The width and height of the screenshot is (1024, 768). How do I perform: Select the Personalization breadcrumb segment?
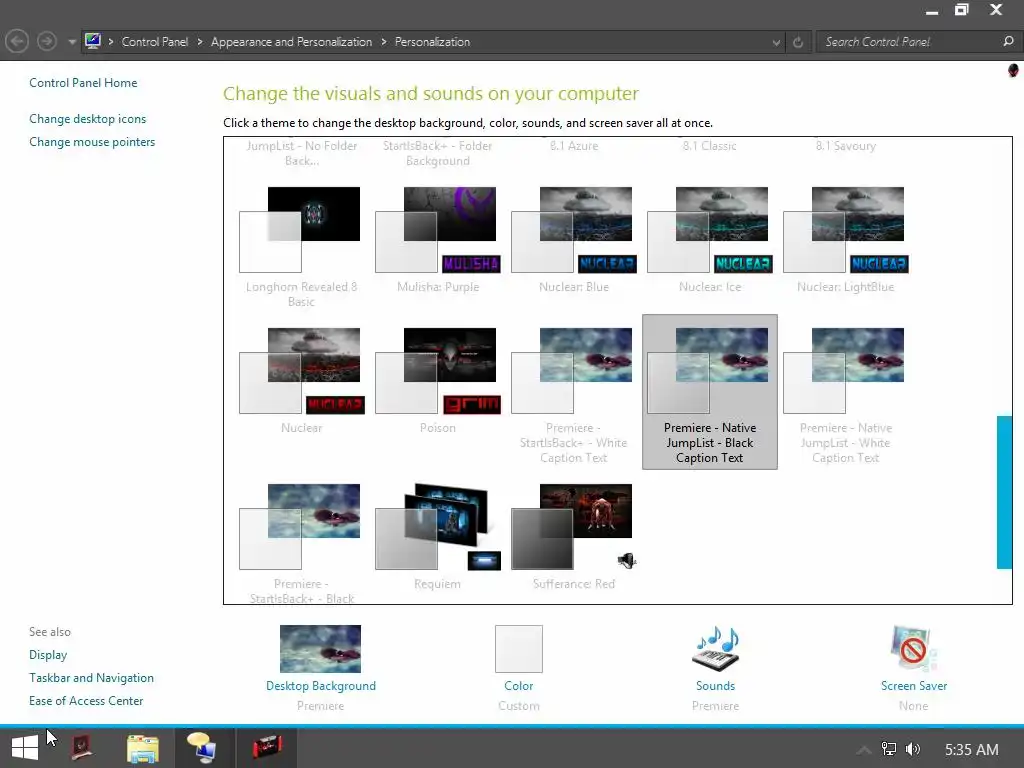click(432, 42)
